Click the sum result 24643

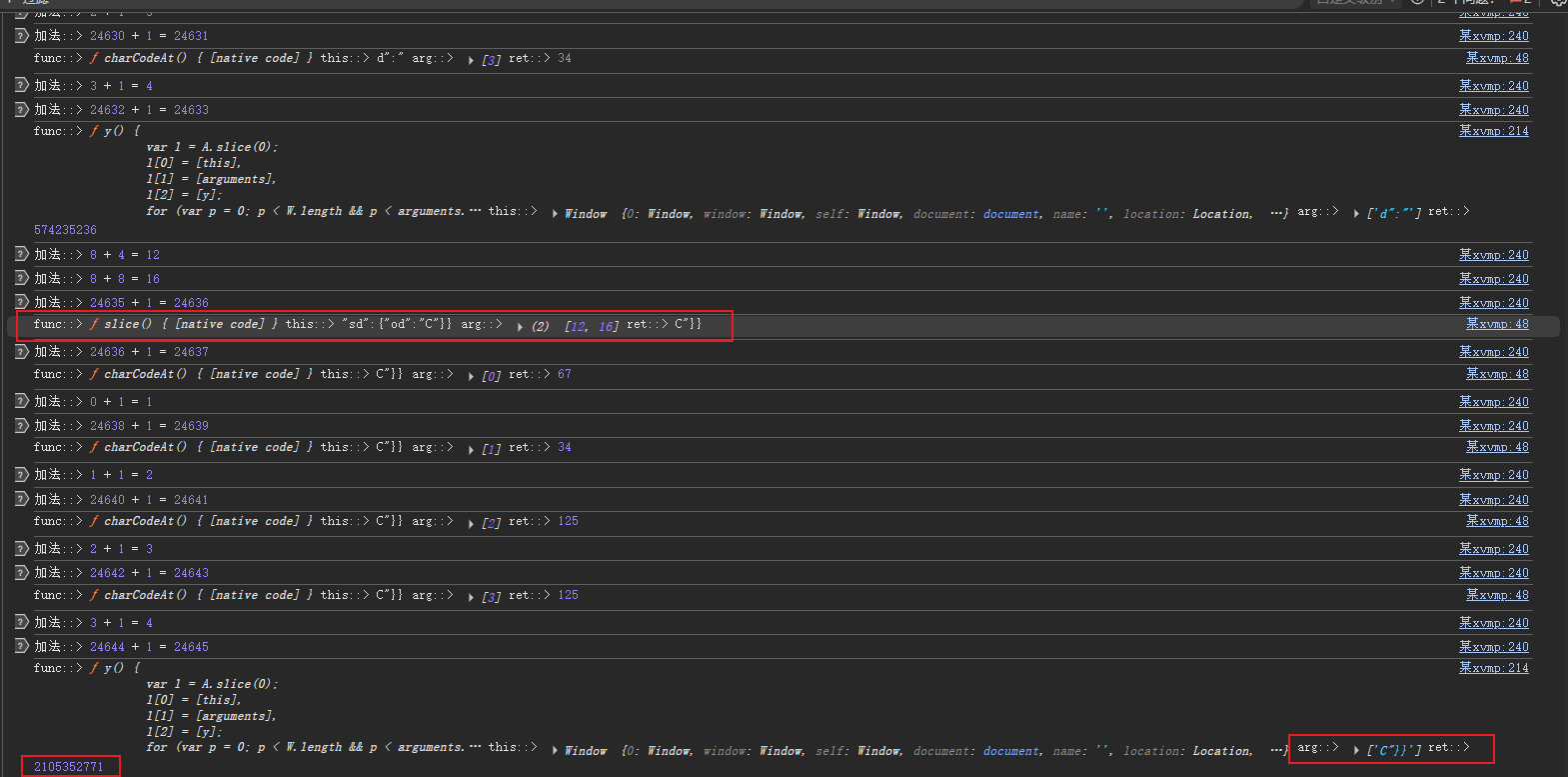click(191, 573)
